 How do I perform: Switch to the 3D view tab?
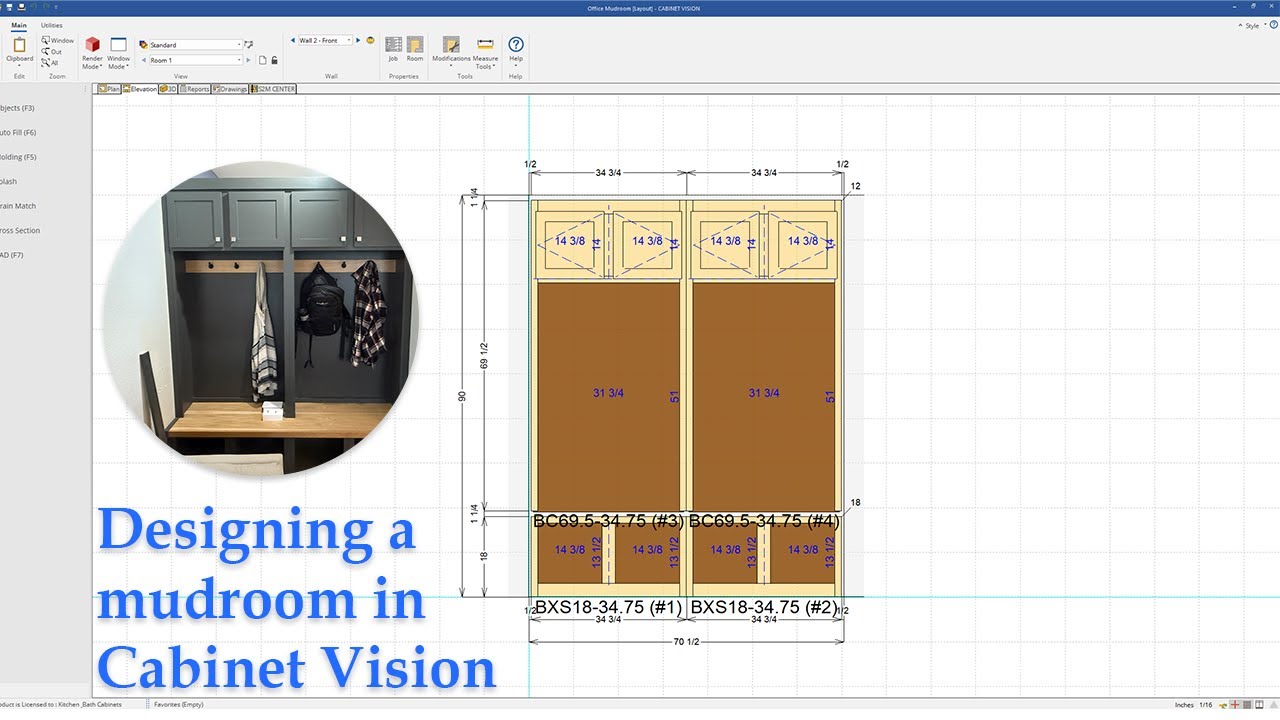click(167, 89)
